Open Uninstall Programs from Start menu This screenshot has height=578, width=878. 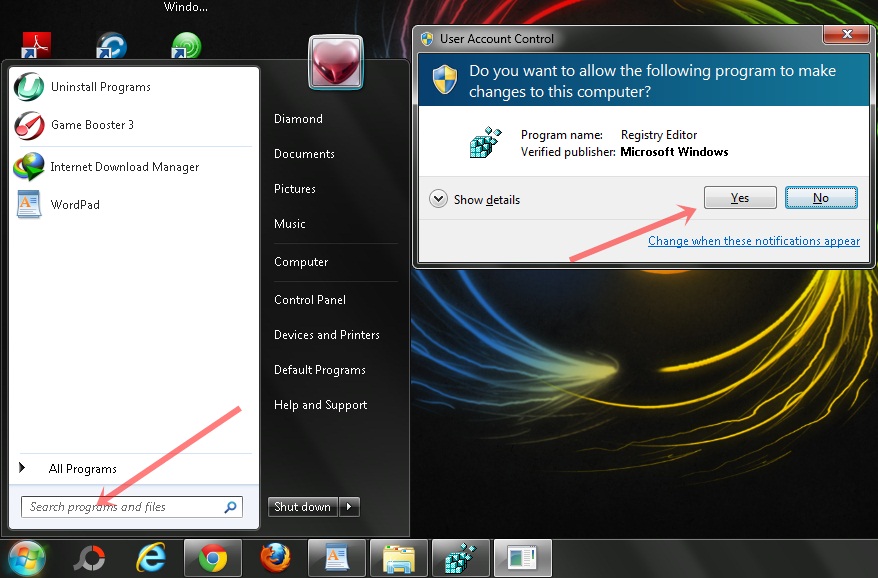(x=101, y=87)
